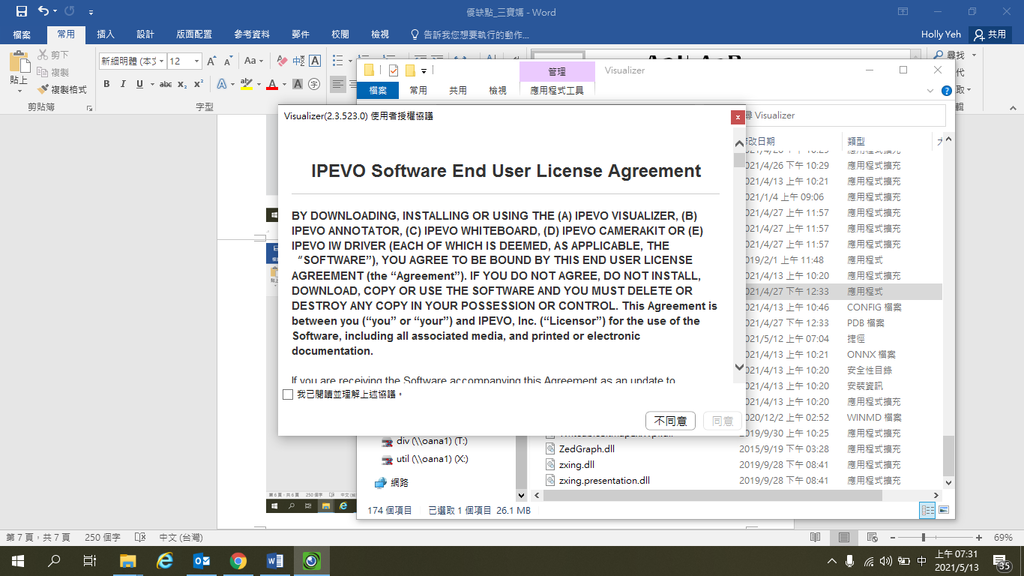Click the Holly Yeh account name
Viewport: 1024px width, 576px height.
click(941, 35)
